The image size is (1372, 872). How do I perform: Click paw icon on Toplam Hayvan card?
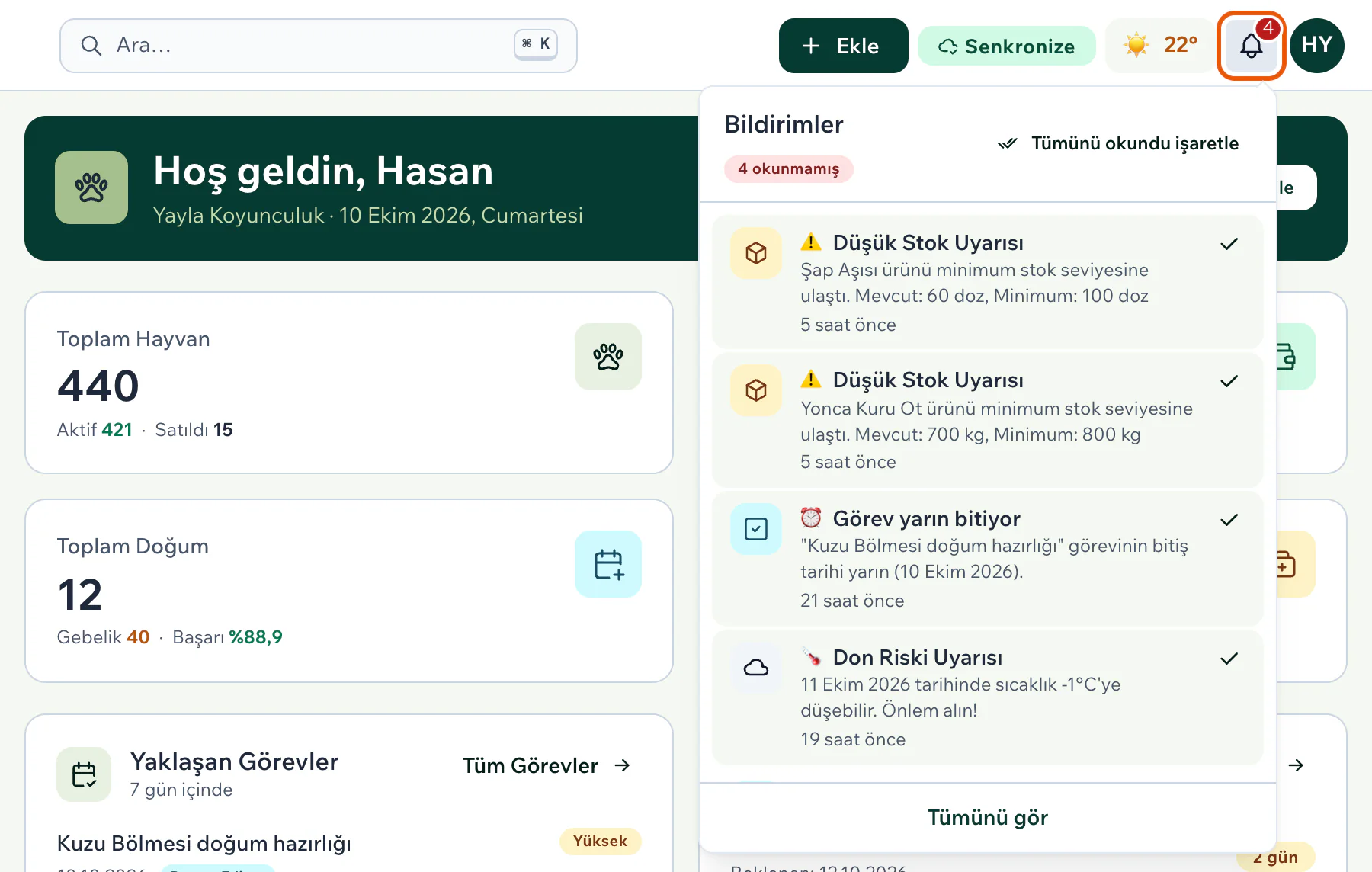click(x=608, y=357)
